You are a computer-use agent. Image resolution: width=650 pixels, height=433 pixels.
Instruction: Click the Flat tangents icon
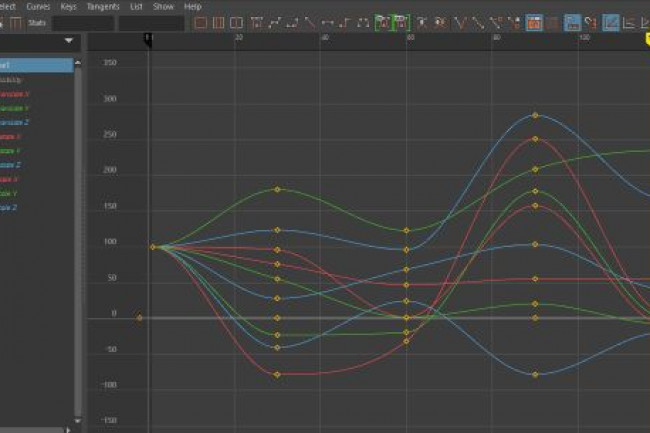tap(327, 22)
